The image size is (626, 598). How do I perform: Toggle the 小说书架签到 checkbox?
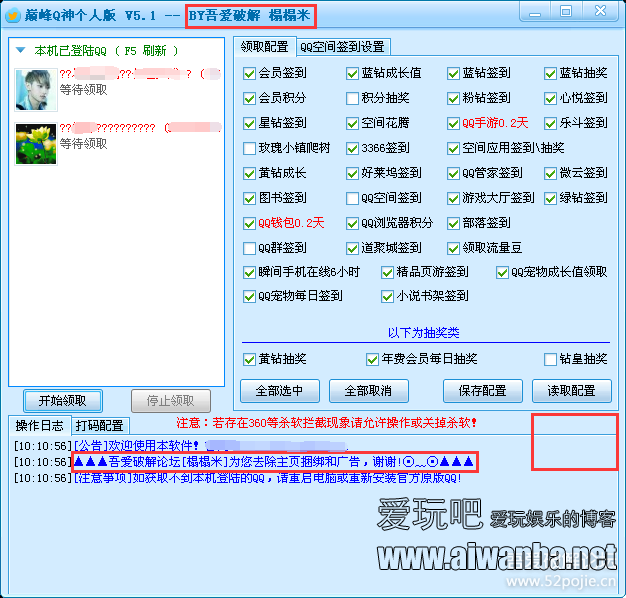387,296
